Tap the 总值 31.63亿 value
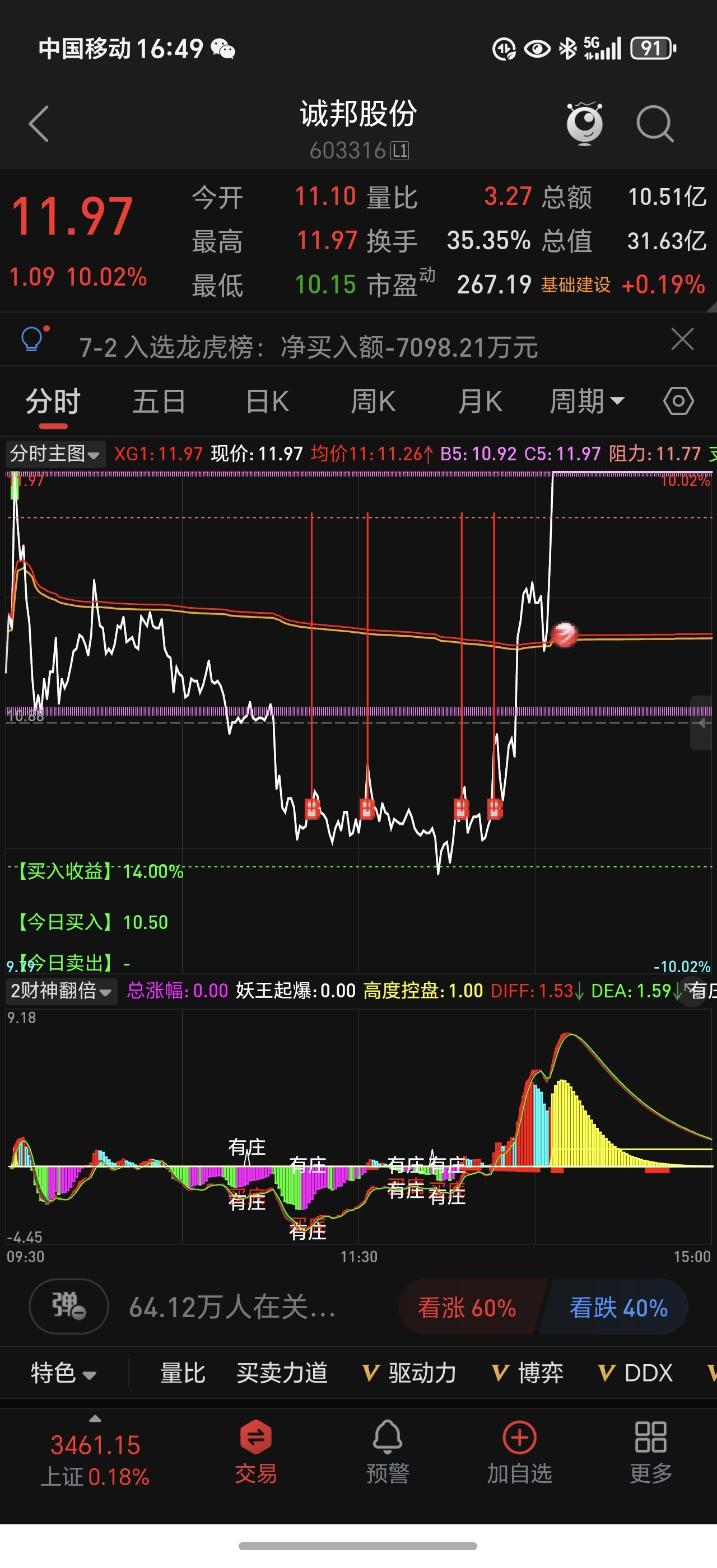Screen dimensions: 717x1568 coord(667,241)
